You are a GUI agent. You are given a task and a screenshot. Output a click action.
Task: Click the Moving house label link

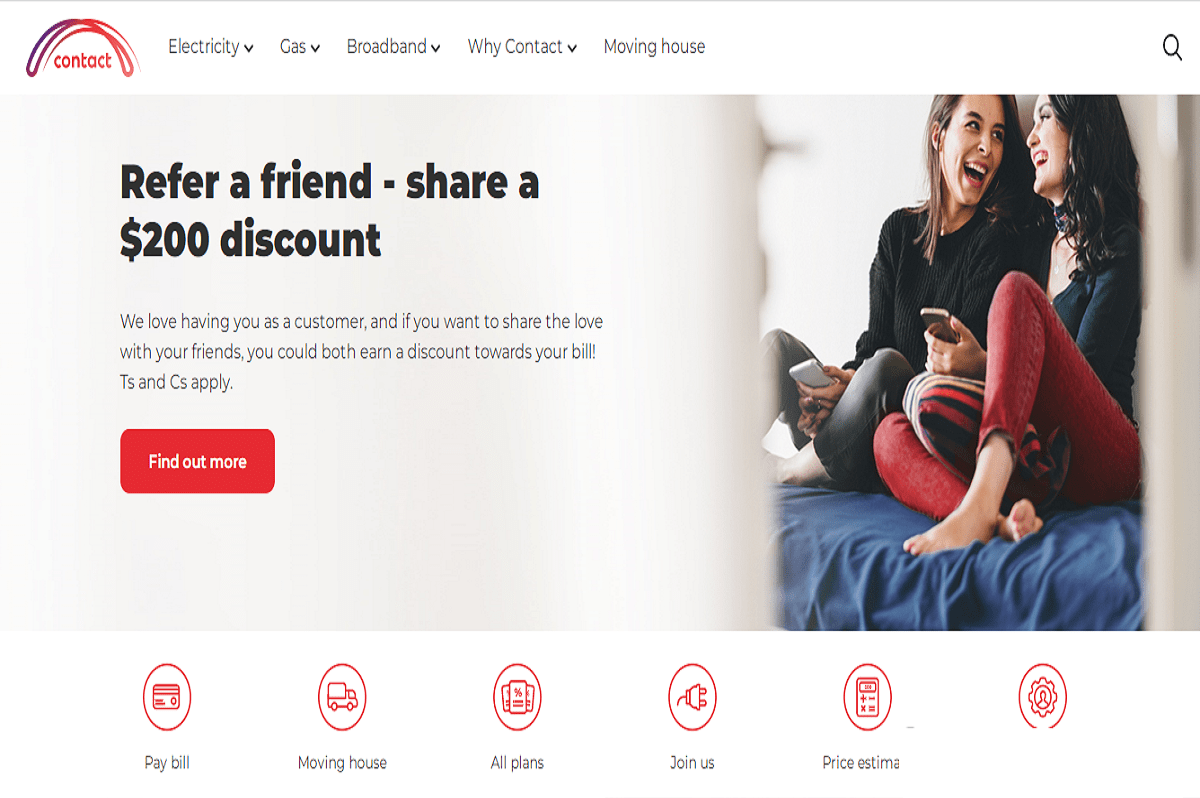click(342, 763)
